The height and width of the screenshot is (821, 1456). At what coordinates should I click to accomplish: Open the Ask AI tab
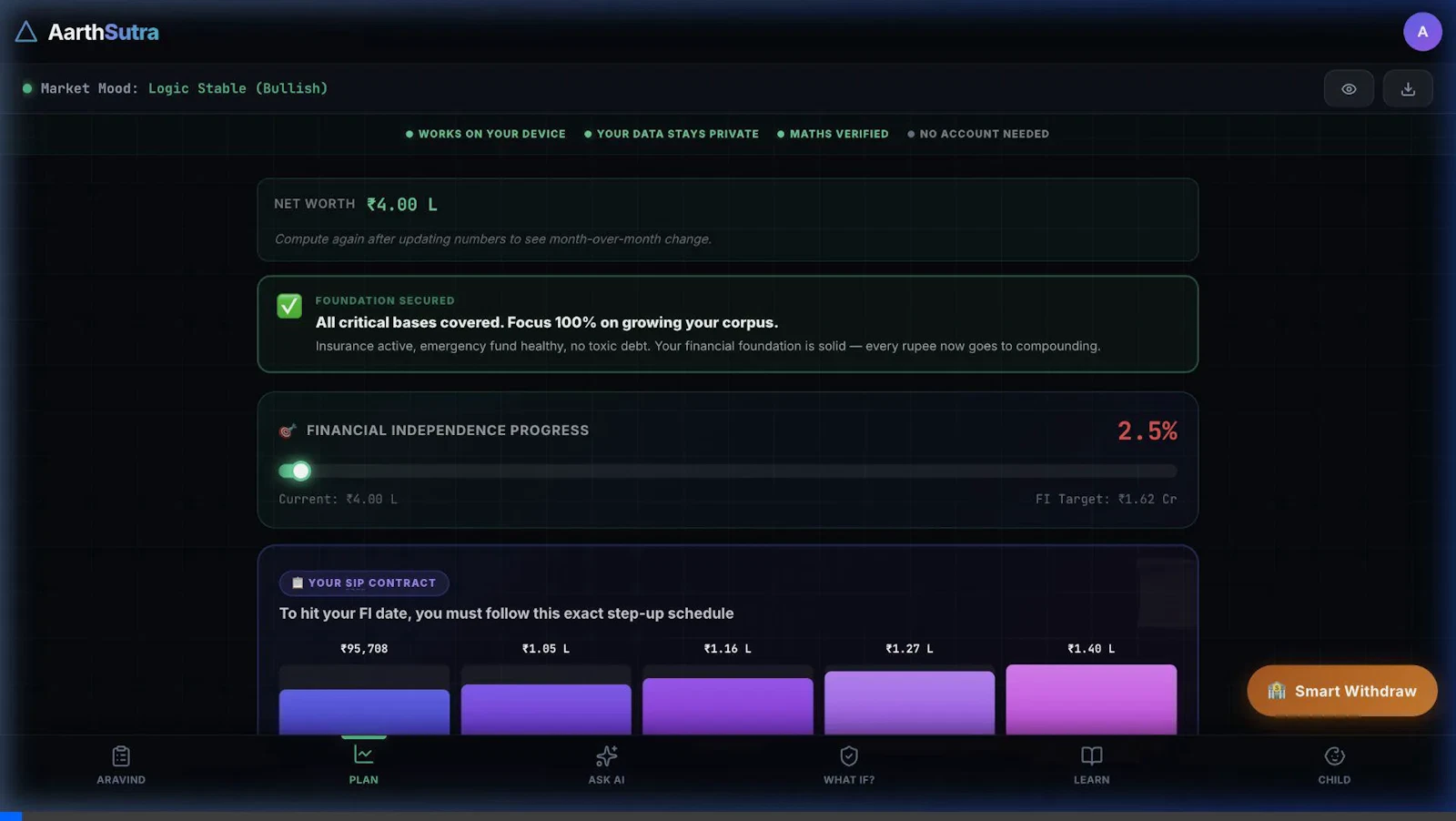click(606, 765)
